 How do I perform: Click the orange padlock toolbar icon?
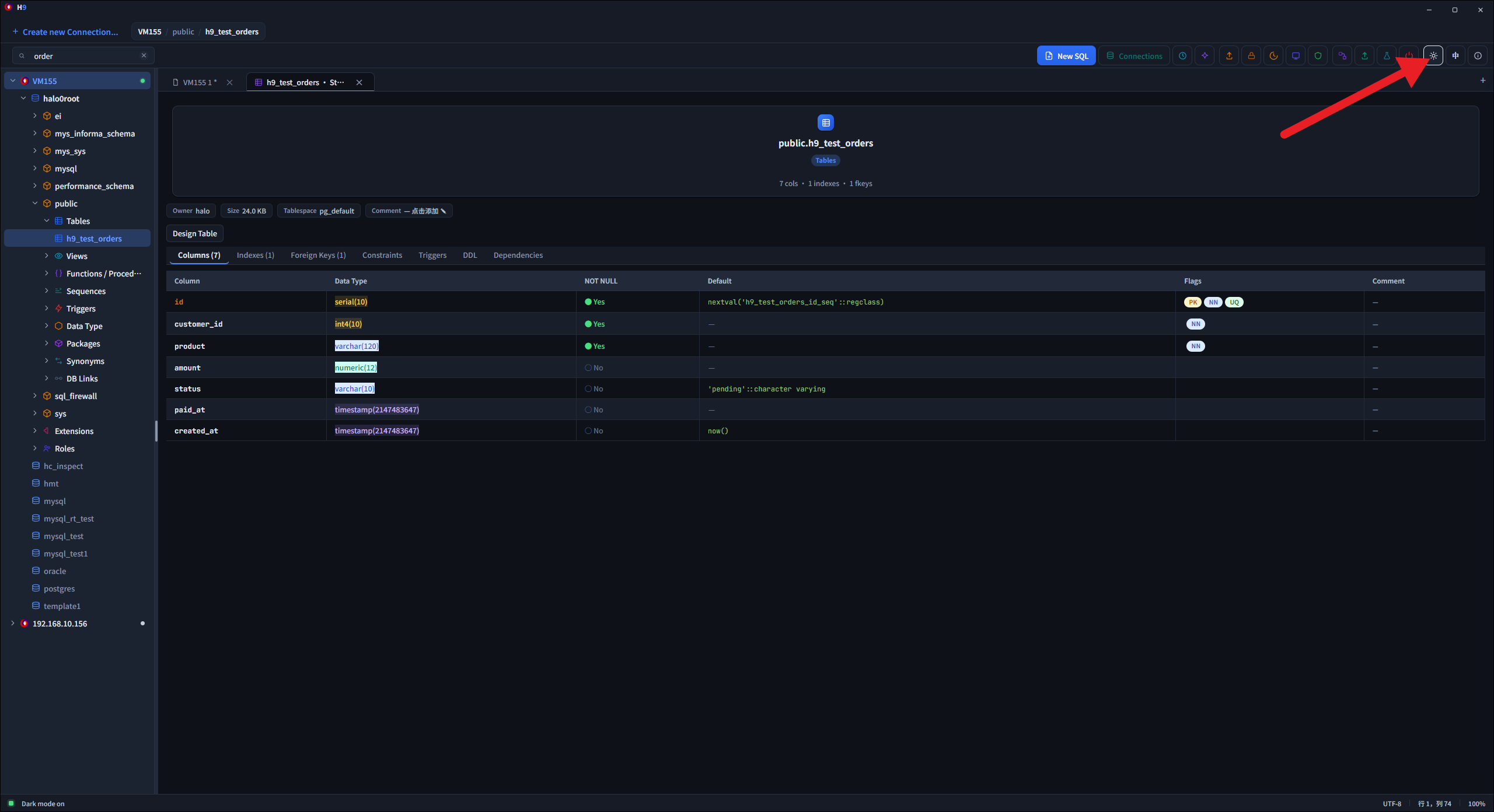(1251, 56)
